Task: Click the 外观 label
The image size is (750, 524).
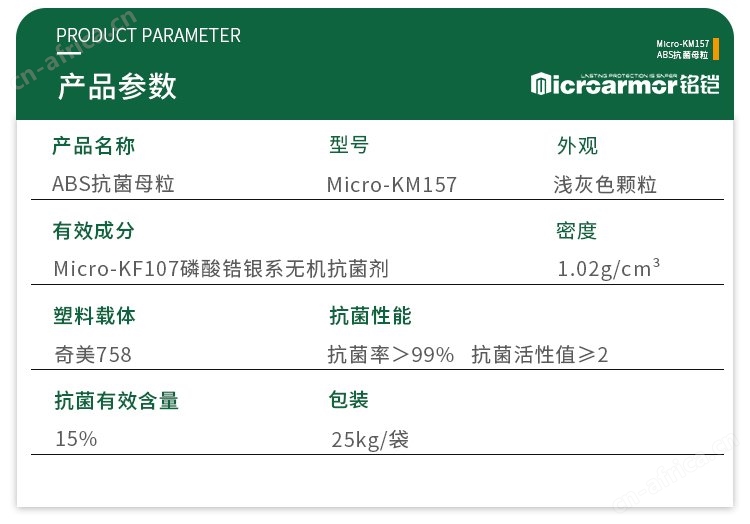Action: 577,146
